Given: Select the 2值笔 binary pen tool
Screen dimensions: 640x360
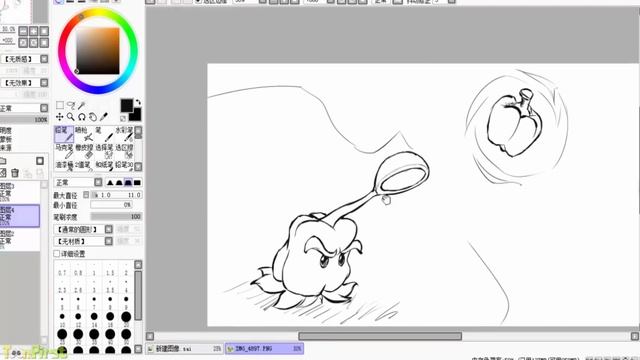Looking at the screenshot, I should coord(84,166).
